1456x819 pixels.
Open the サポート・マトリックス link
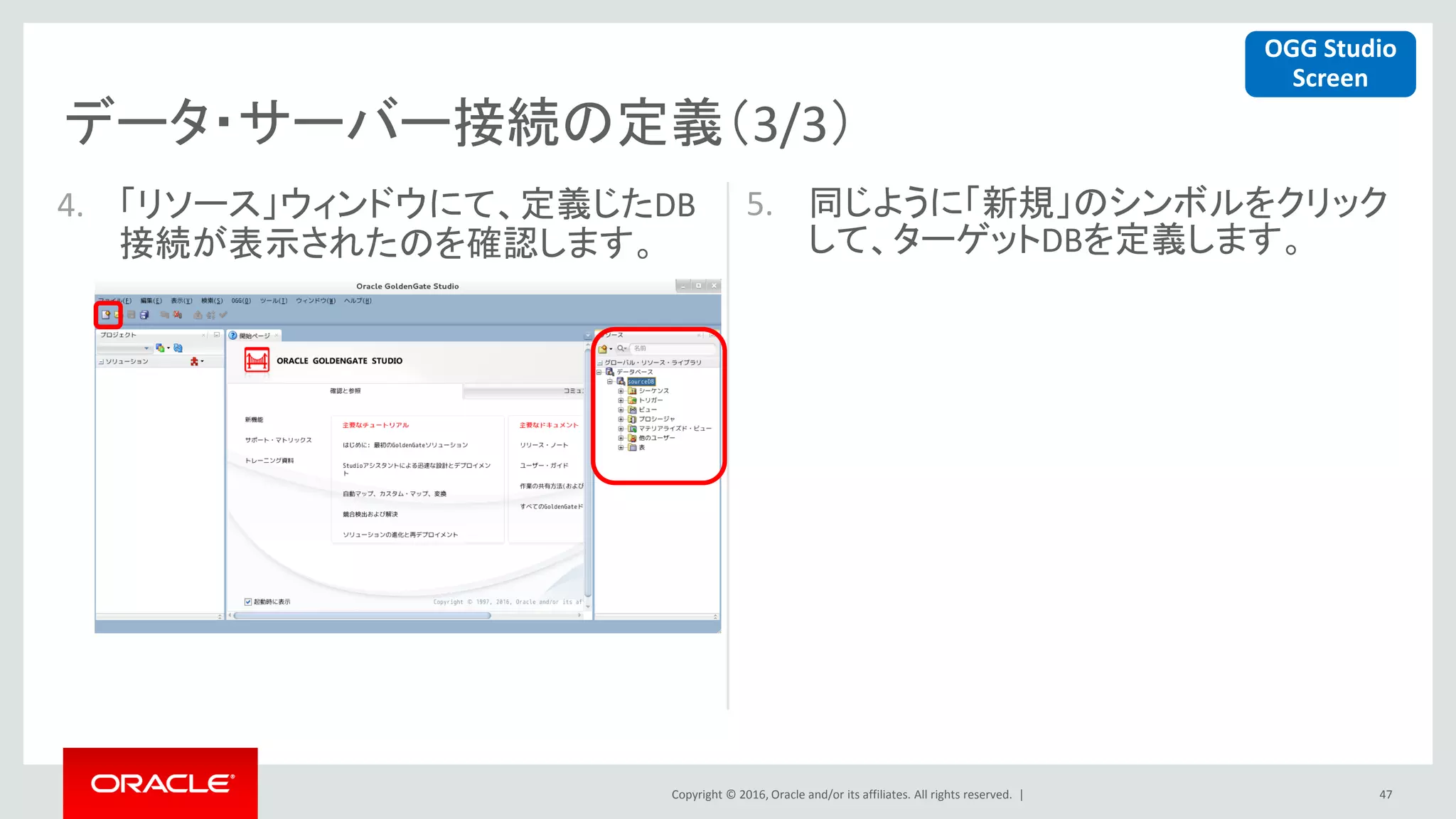pos(278,440)
